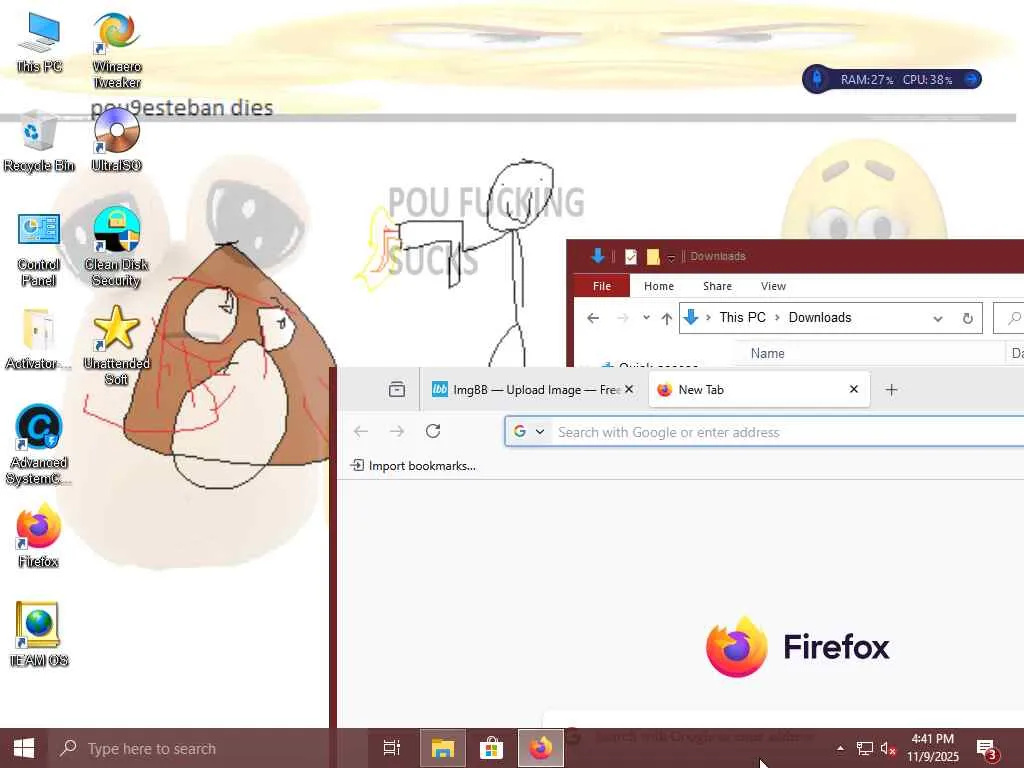Click Firefox forward navigation arrow
The width and height of the screenshot is (1024, 768).
coord(396,432)
